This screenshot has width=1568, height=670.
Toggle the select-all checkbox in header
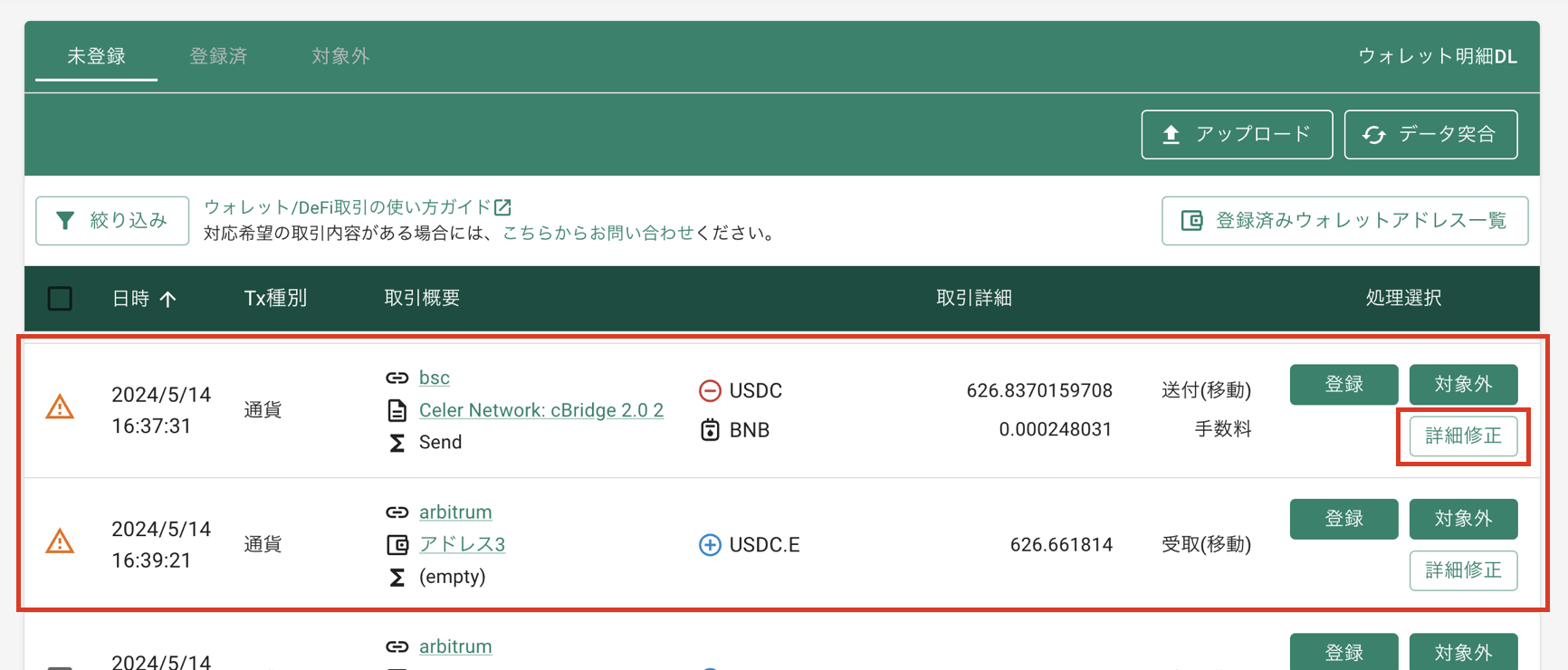tap(60, 298)
